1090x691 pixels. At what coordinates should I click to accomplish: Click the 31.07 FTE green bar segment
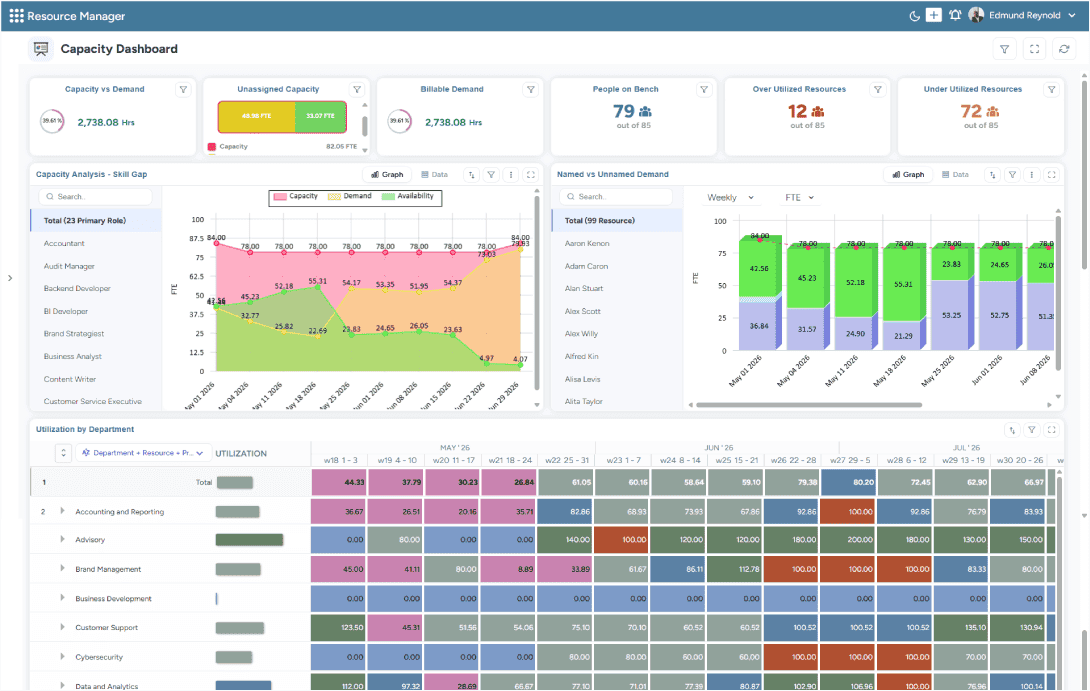coord(320,116)
